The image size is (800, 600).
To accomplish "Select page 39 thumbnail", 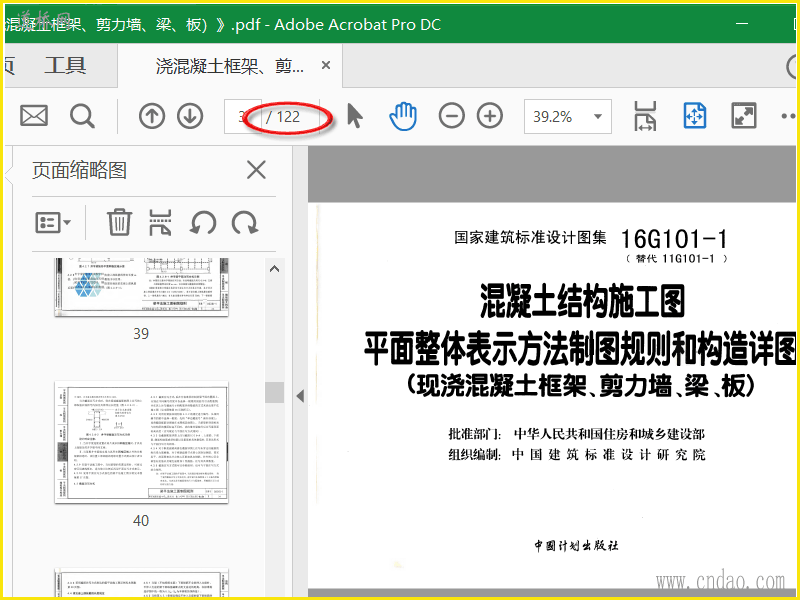I will pos(141,287).
